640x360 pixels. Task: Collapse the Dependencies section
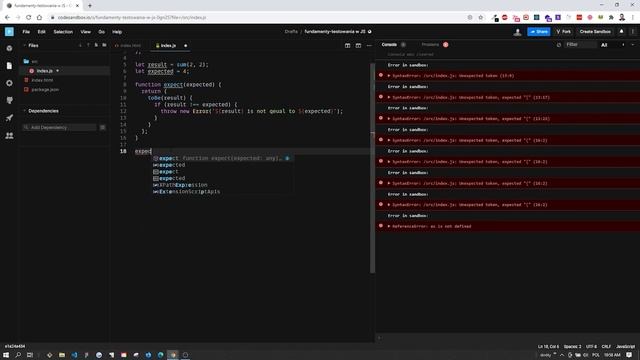(x=24, y=111)
